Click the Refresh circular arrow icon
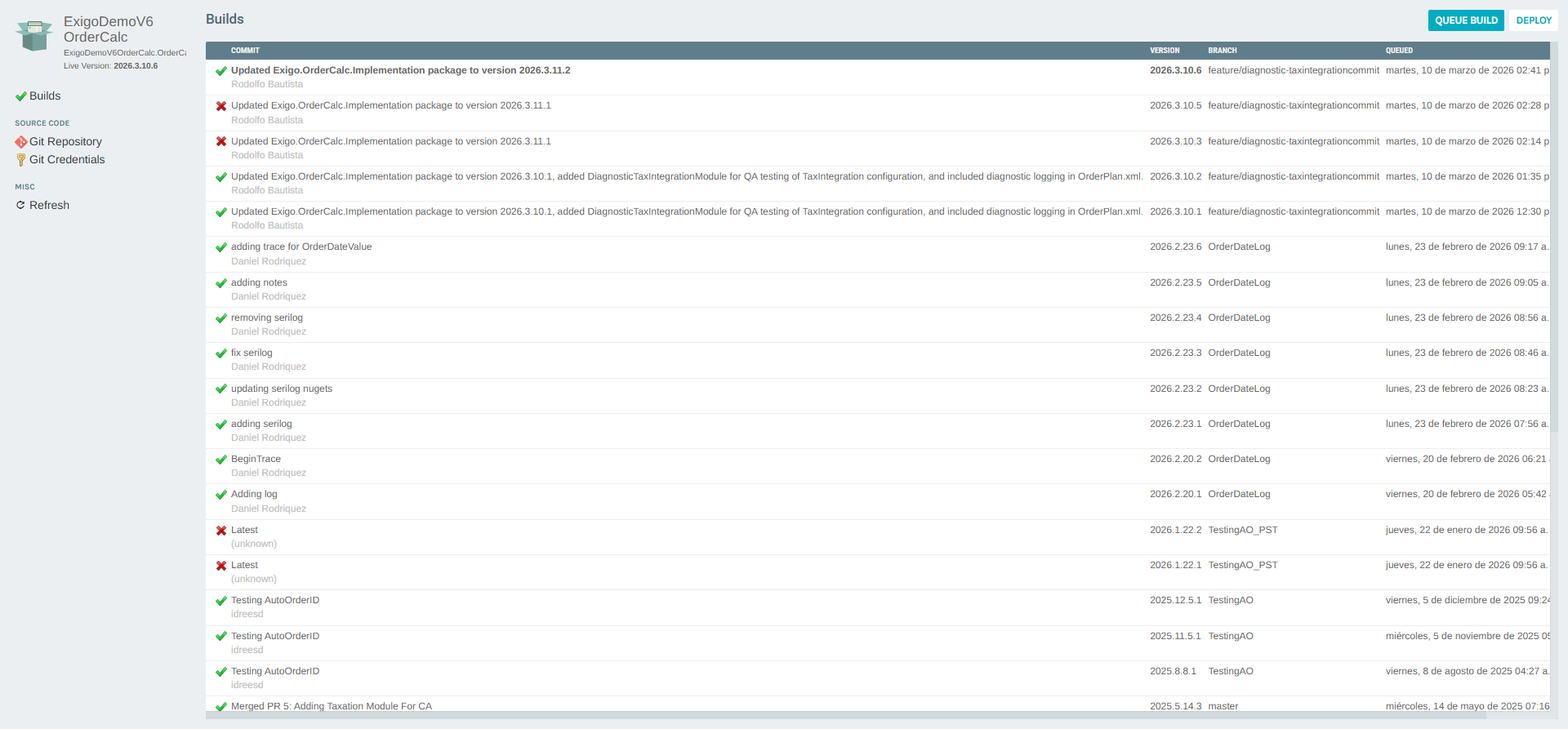The width and height of the screenshot is (1568, 729). (20, 206)
